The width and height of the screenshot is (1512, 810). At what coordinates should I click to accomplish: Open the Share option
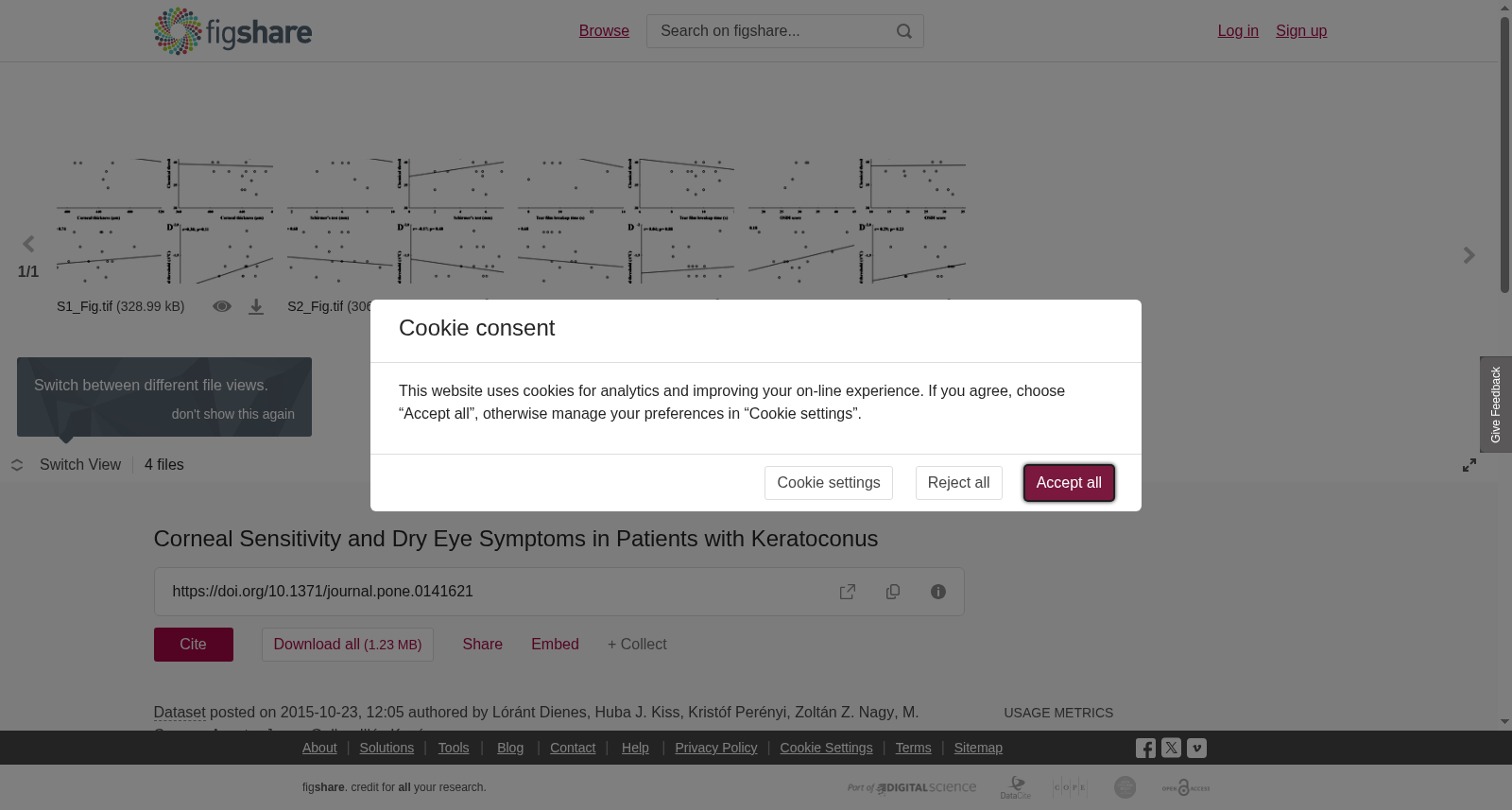(x=482, y=645)
